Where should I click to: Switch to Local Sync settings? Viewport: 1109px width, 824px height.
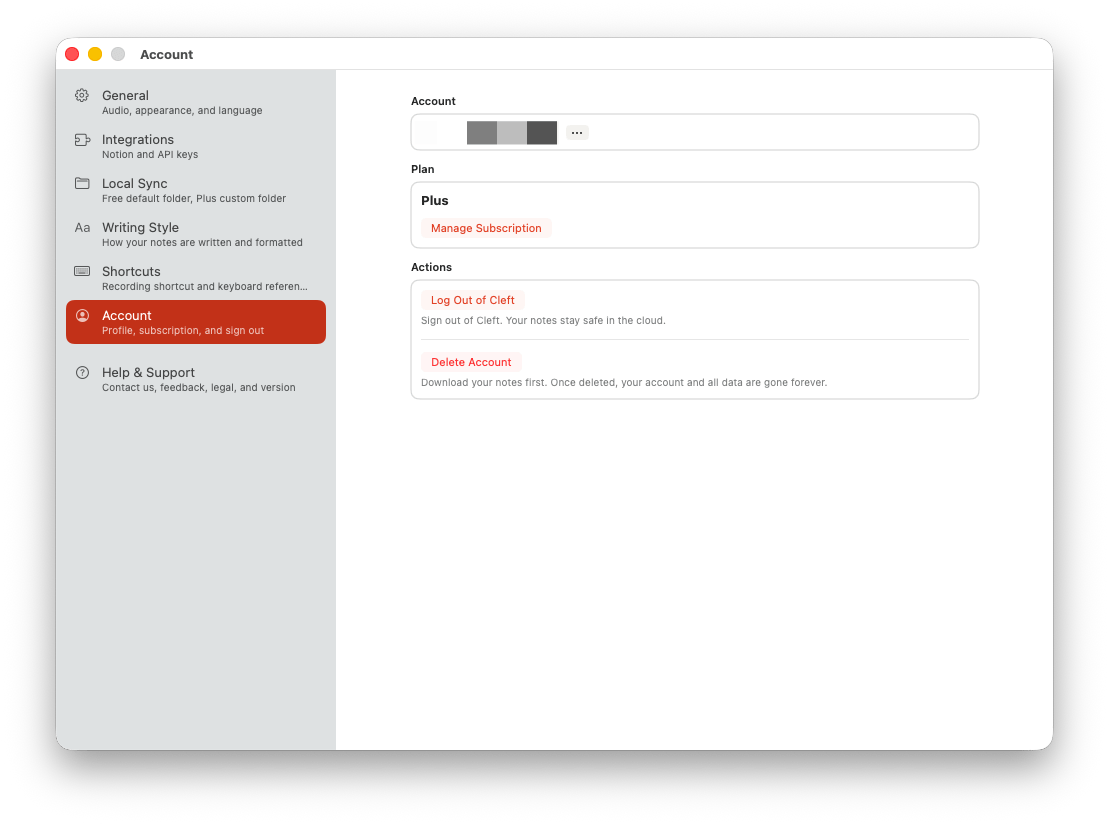tap(196, 190)
